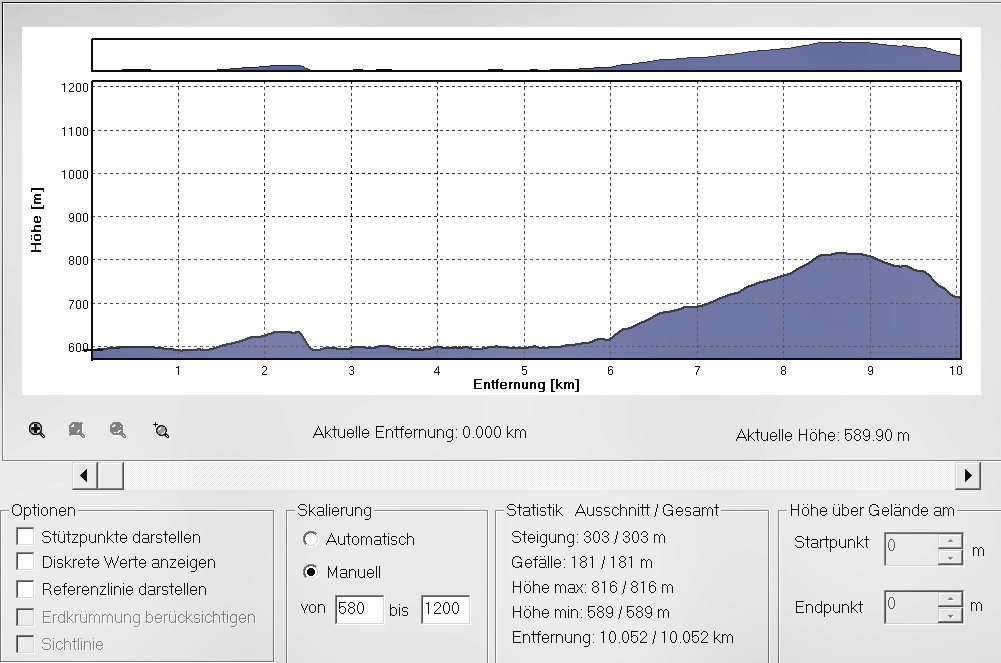
Task: Click the 'bis' maximum value field
Action: pos(445,609)
